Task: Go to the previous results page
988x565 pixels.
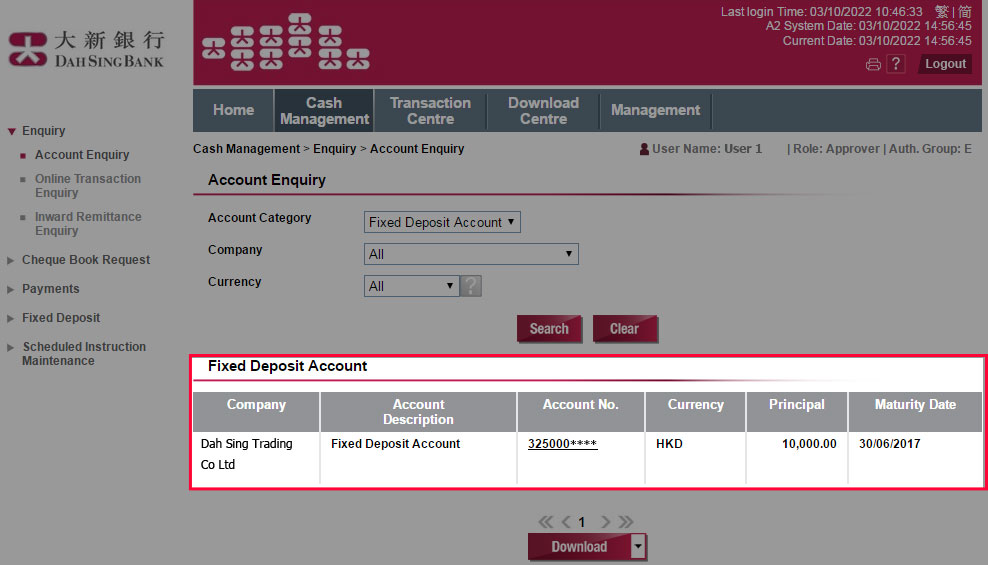Action: coord(566,522)
